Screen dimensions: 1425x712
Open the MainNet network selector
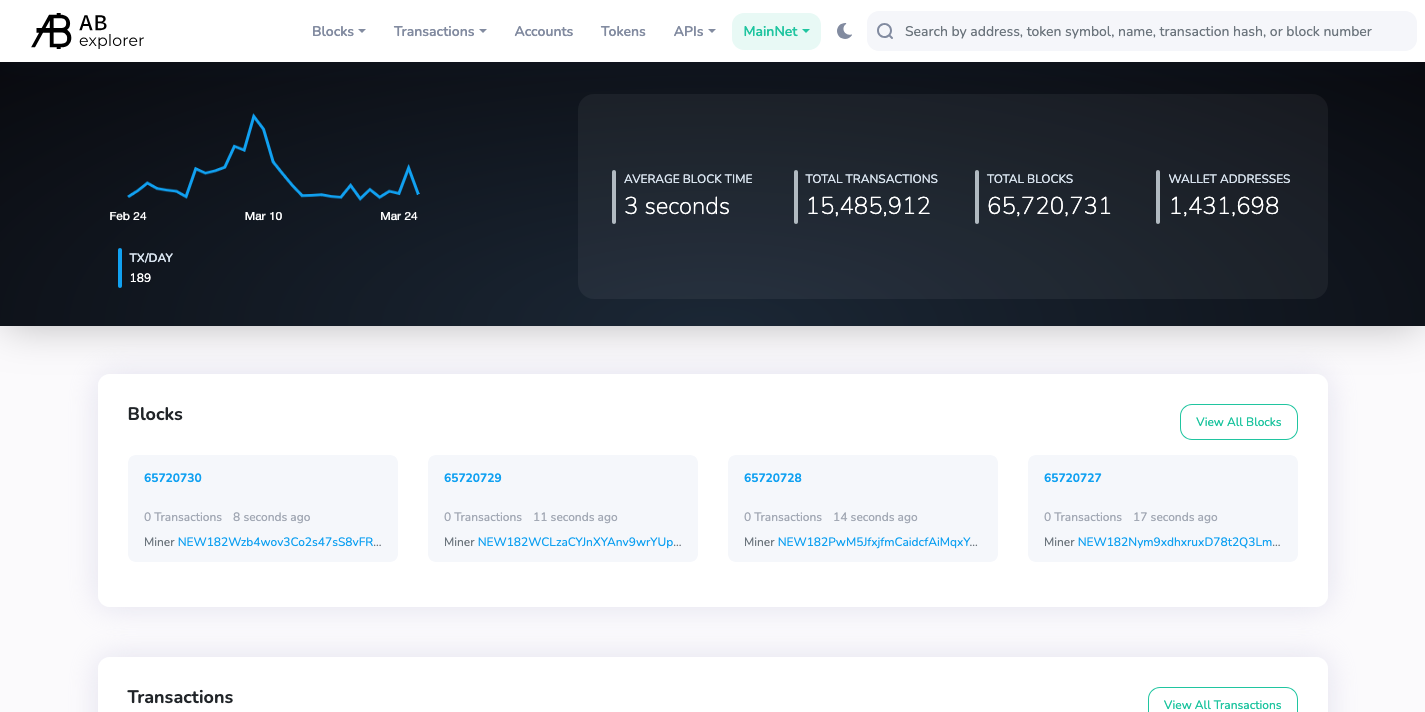[x=776, y=31]
